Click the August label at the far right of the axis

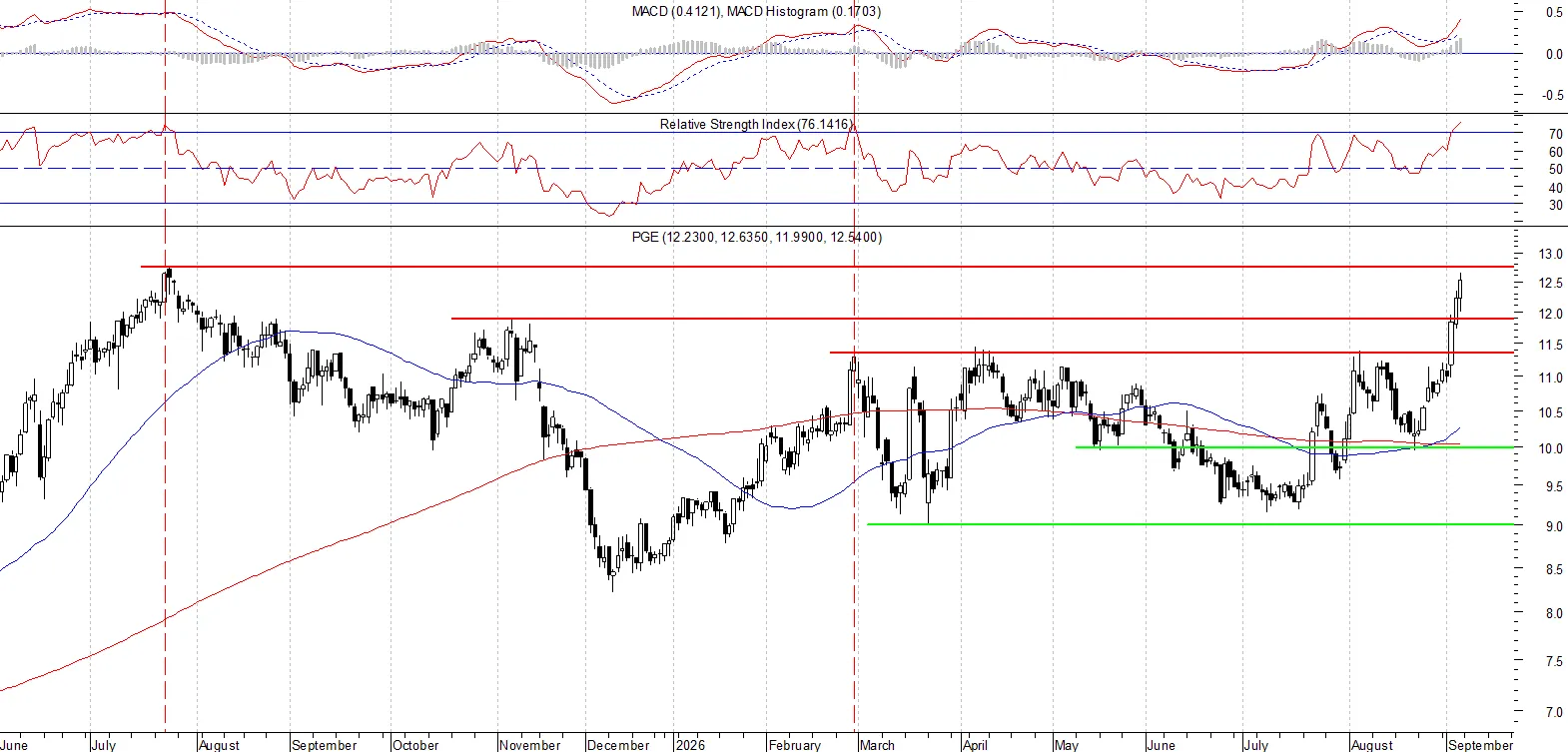tap(1372, 745)
